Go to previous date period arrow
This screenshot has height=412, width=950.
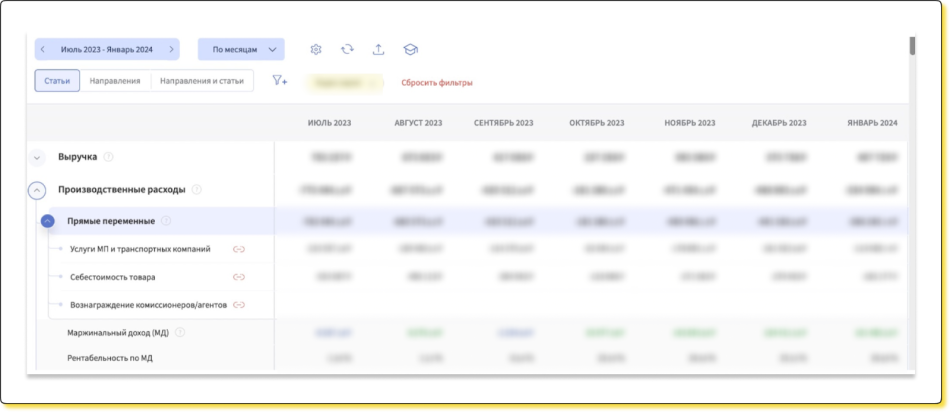[43, 49]
